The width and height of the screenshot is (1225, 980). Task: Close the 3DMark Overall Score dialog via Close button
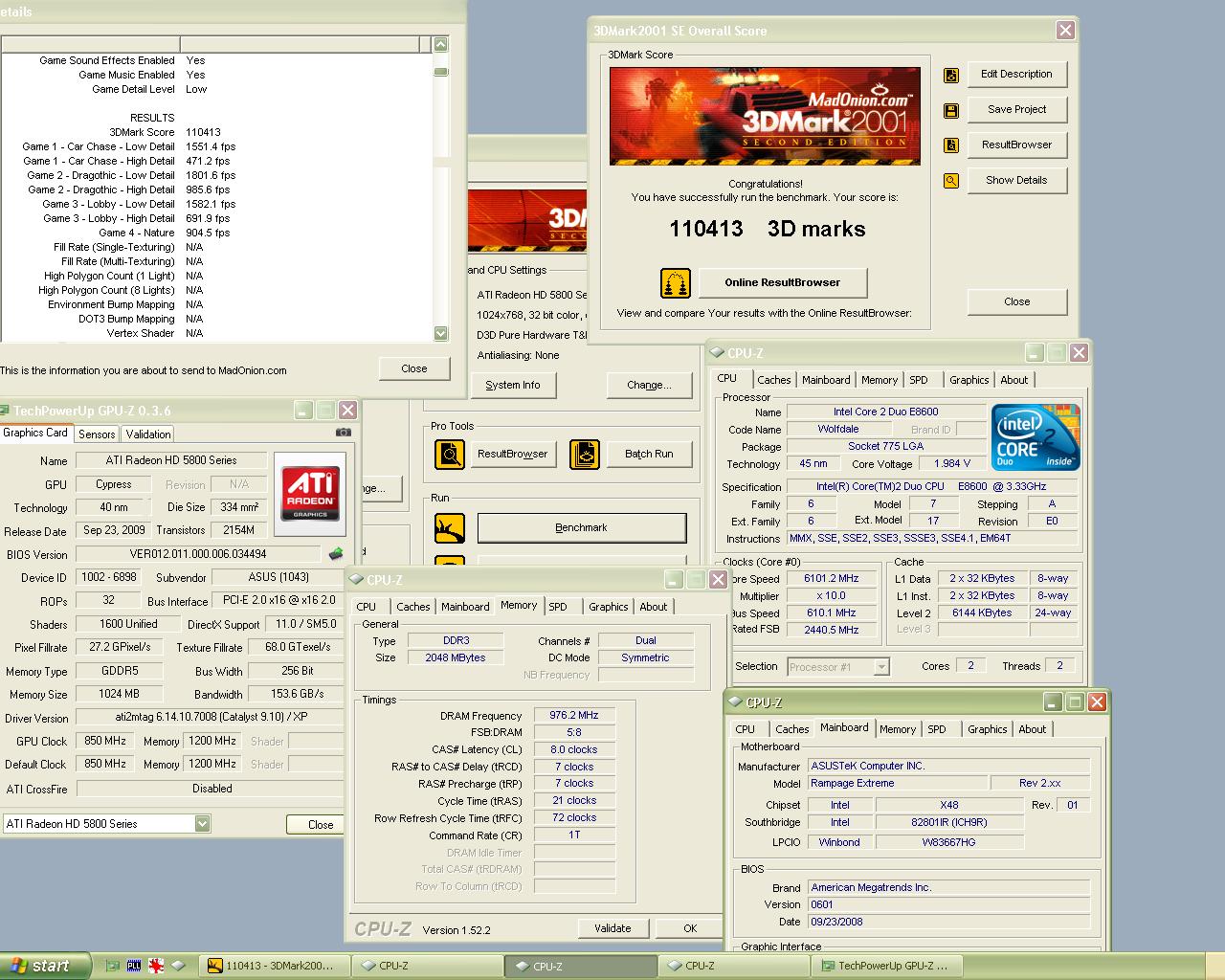point(1016,301)
